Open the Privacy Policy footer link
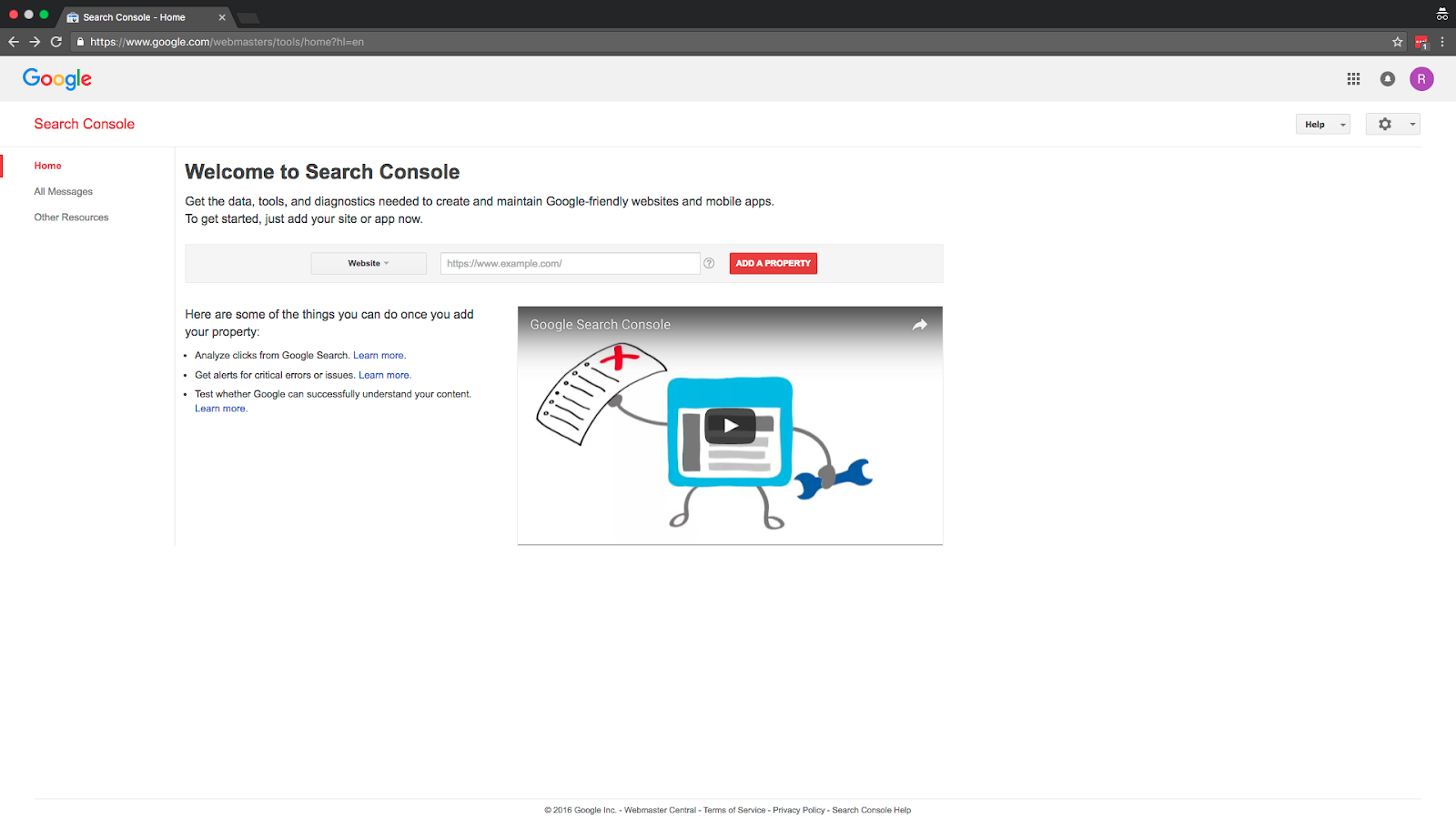Viewport: 1456px width, 819px height. click(x=799, y=810)
